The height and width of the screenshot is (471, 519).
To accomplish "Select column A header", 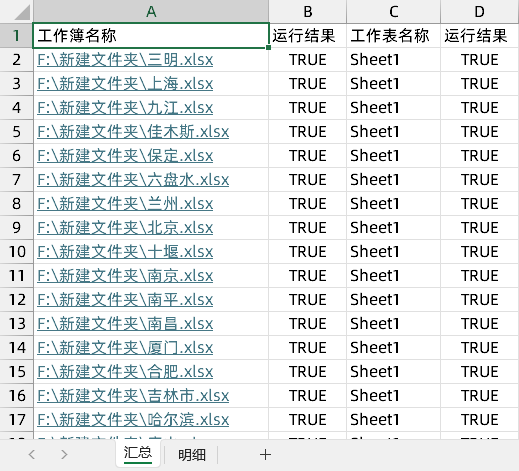I will coord(151,12).
